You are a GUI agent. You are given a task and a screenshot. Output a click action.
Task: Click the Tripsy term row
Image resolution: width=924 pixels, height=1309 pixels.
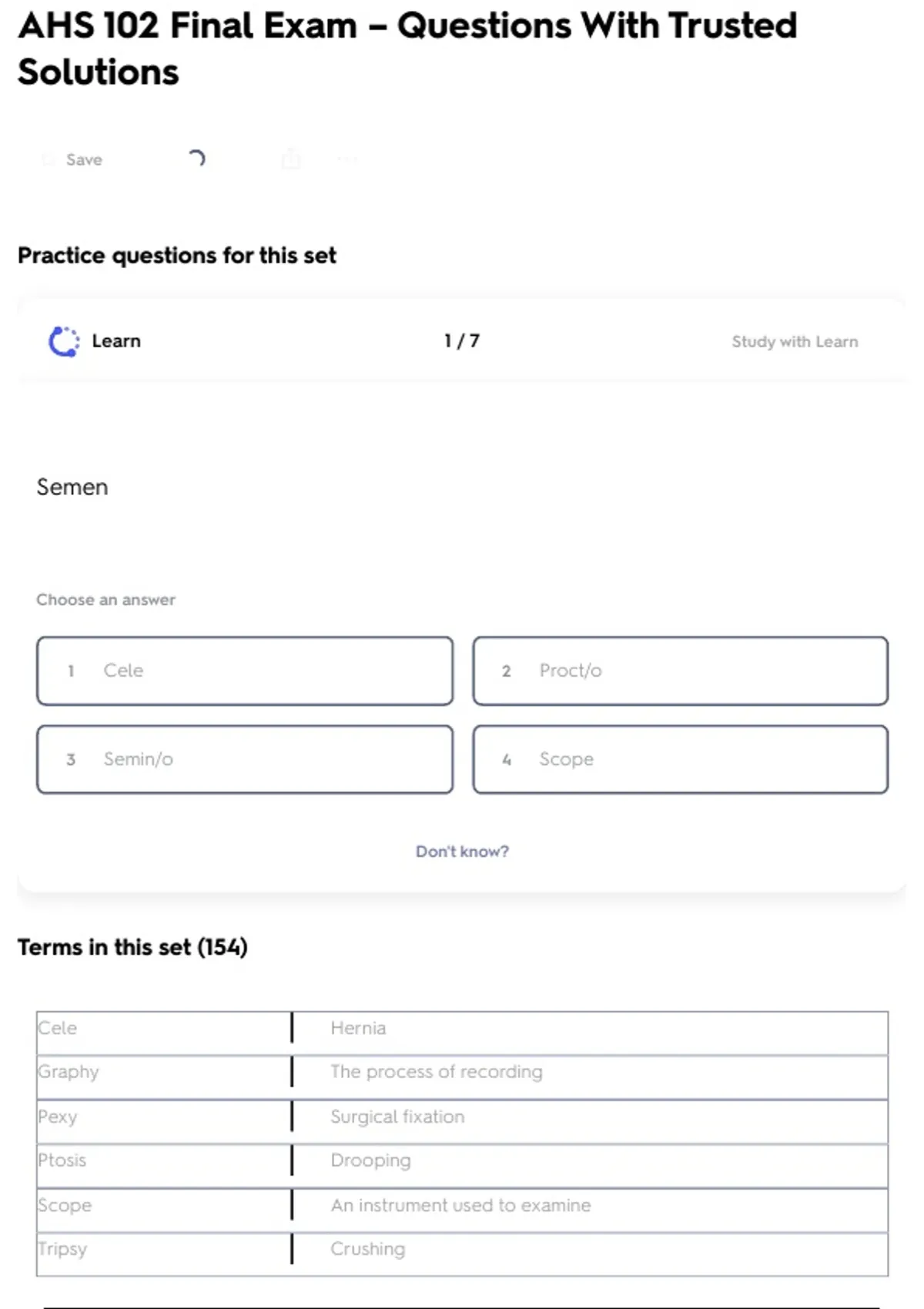pos(163,1249)
